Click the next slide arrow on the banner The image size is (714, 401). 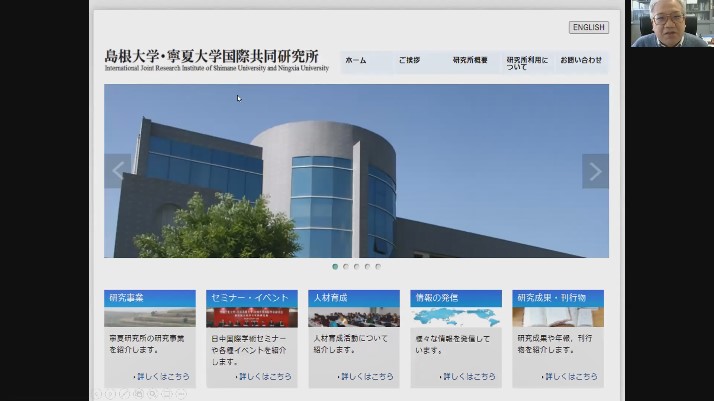[x=595, y=171]
